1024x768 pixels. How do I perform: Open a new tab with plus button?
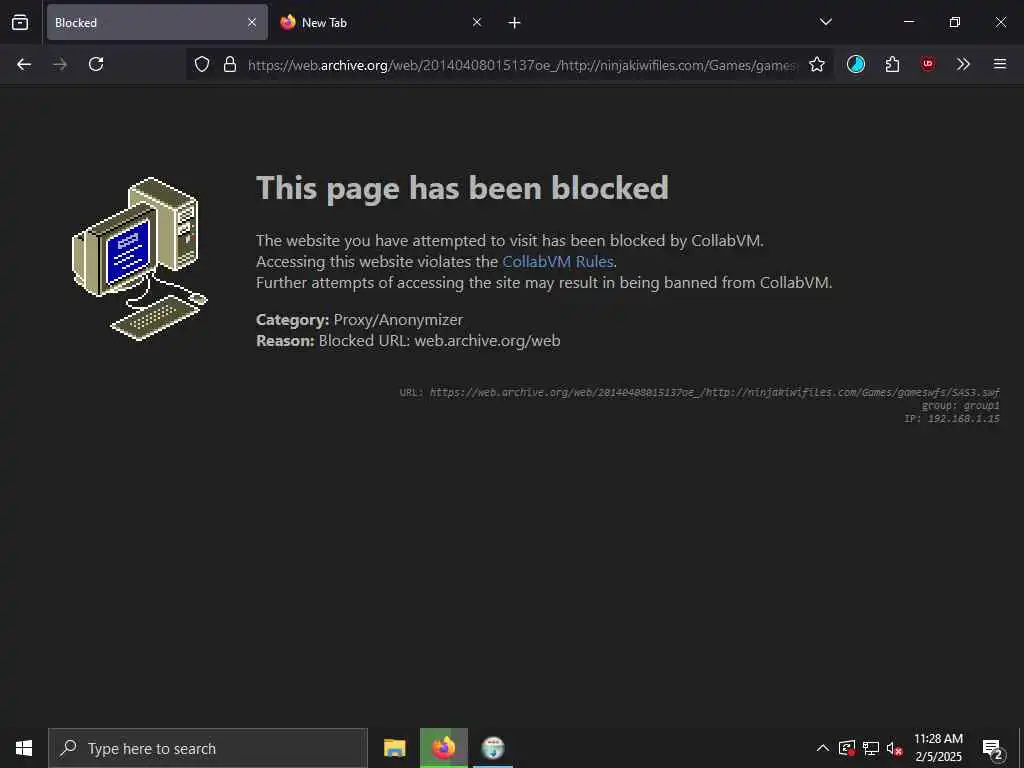pyautogui.click(x=515, y=23)
